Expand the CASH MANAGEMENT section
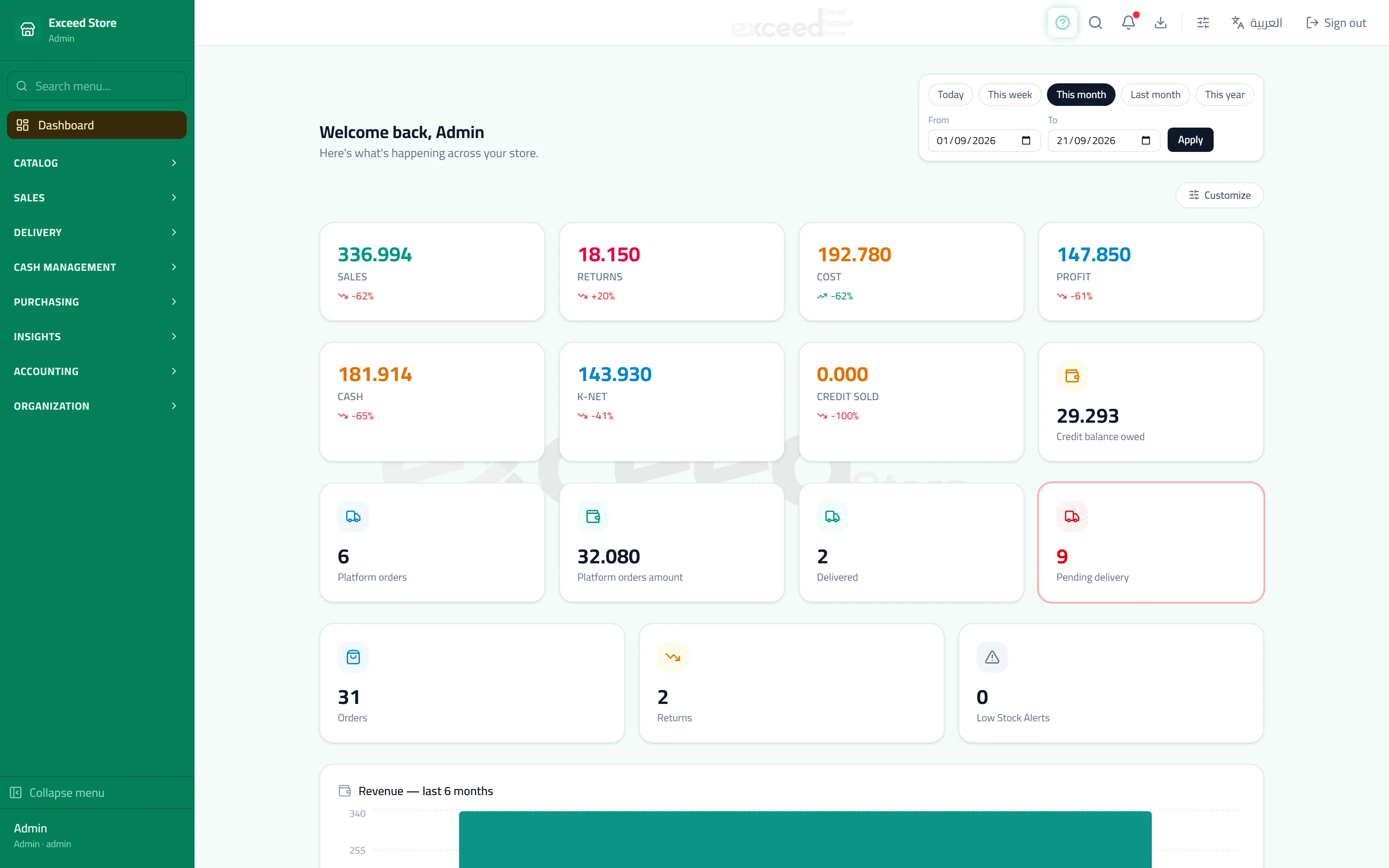1389x868 pixels. click(x=96, y=267)
